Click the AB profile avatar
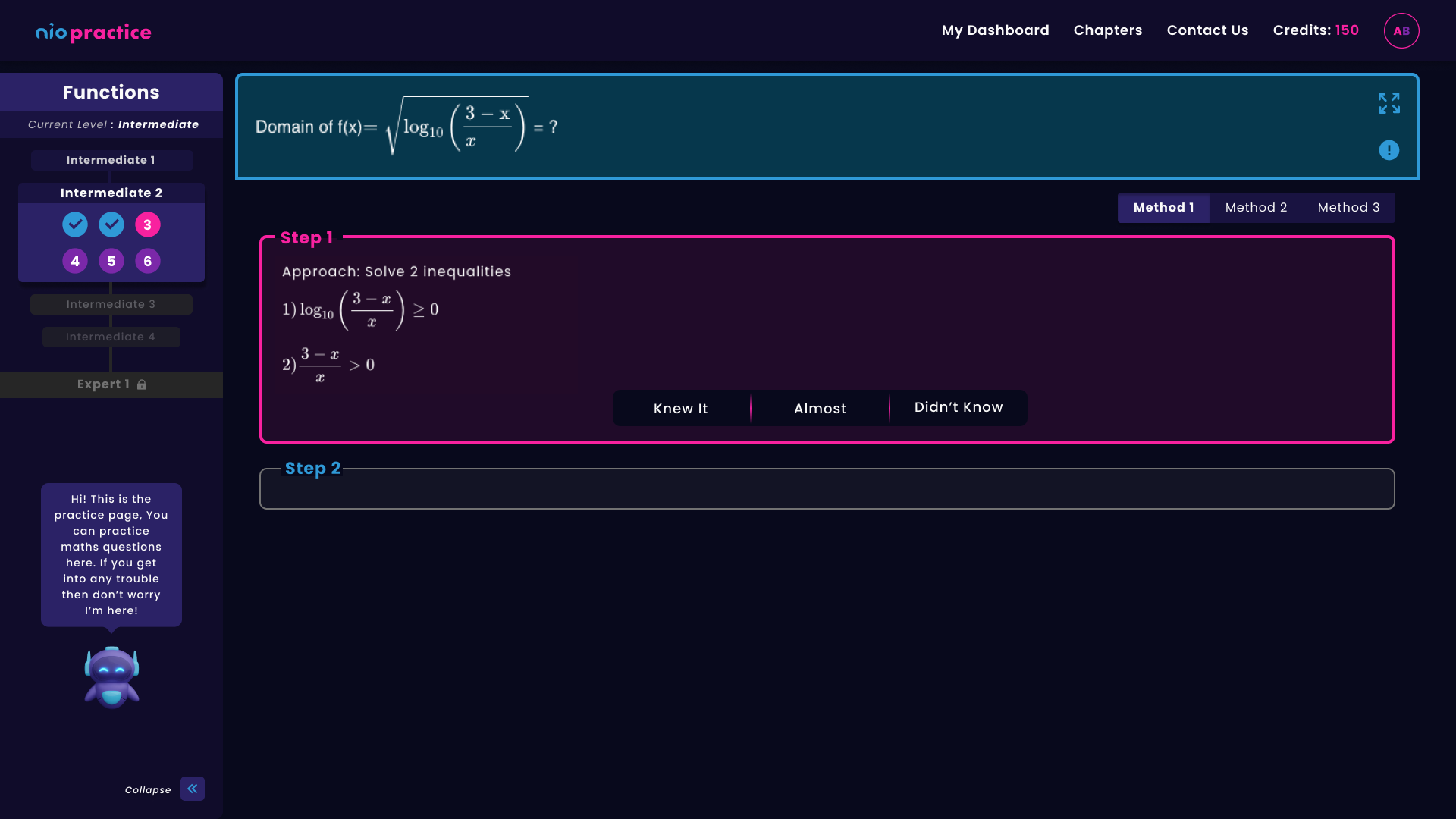Image resolution: width=1456 pixels, height=819 pixels. click(x=1401, y=31)
